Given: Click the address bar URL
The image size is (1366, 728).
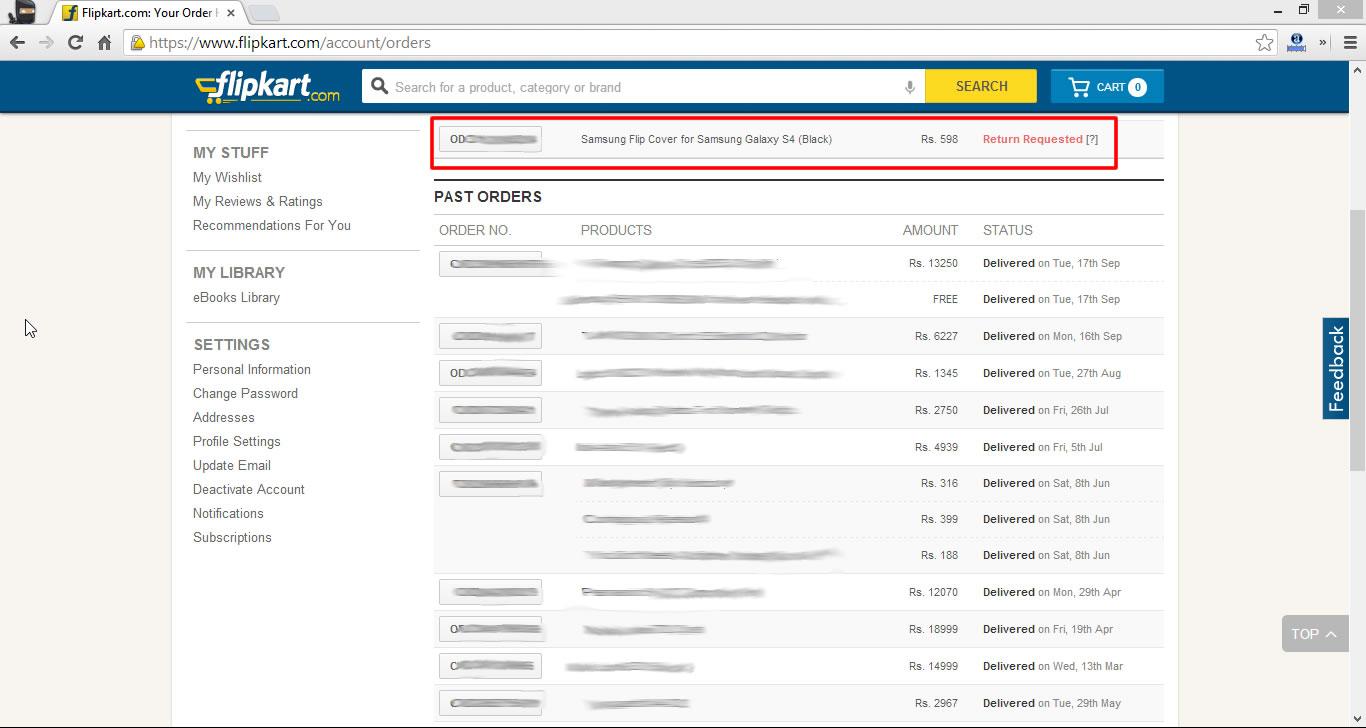Looking at the screenshot, I should (x=291, y=43).
